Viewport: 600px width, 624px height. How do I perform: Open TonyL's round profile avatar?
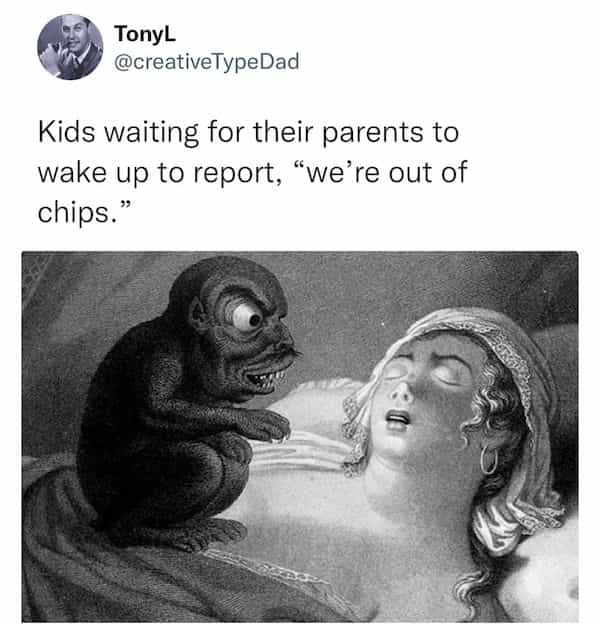click(x=70, y=47)
